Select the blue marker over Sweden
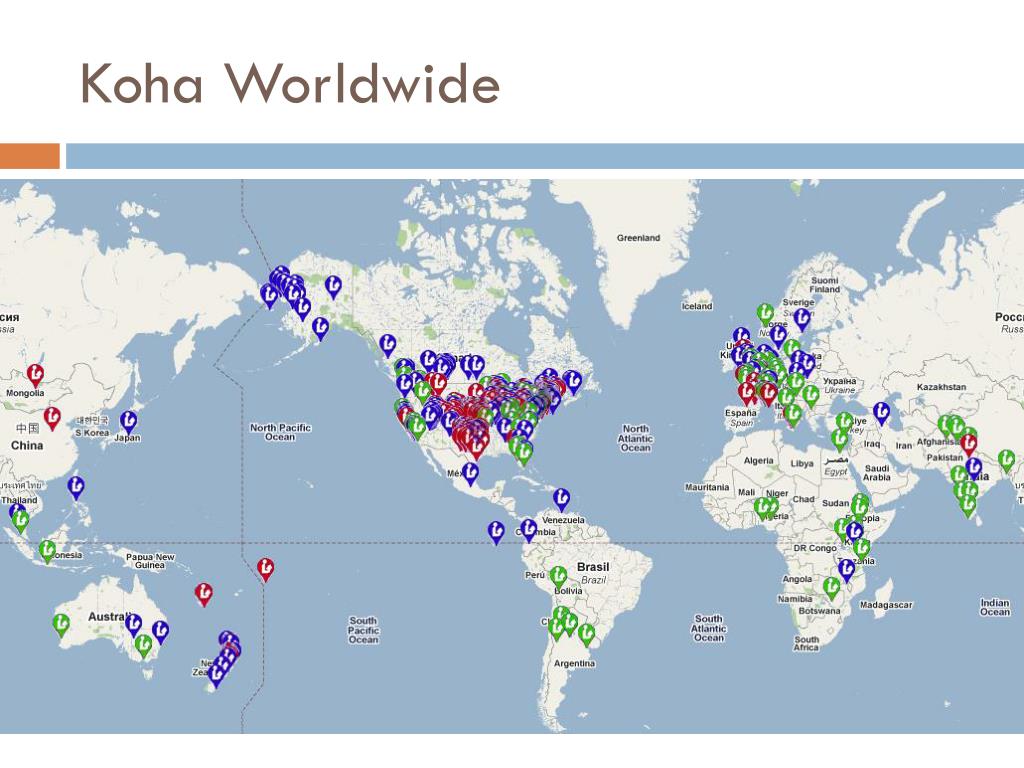This screenshot has width=1024, height=768. tap(803, 319)
